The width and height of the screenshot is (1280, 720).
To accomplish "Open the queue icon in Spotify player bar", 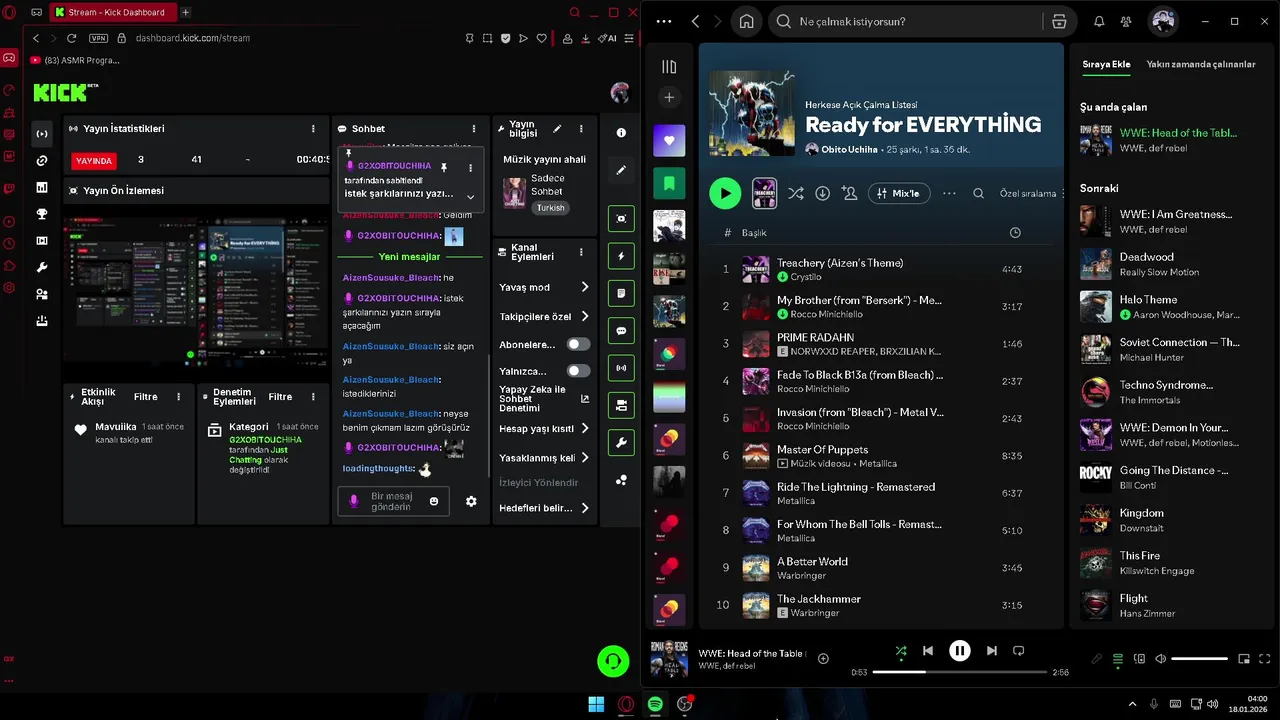I will (1118, 659).
